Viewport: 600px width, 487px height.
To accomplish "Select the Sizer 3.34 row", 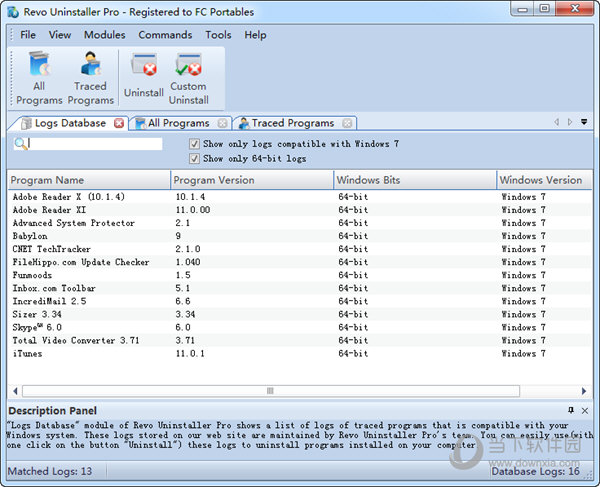I will pos(300,314).
